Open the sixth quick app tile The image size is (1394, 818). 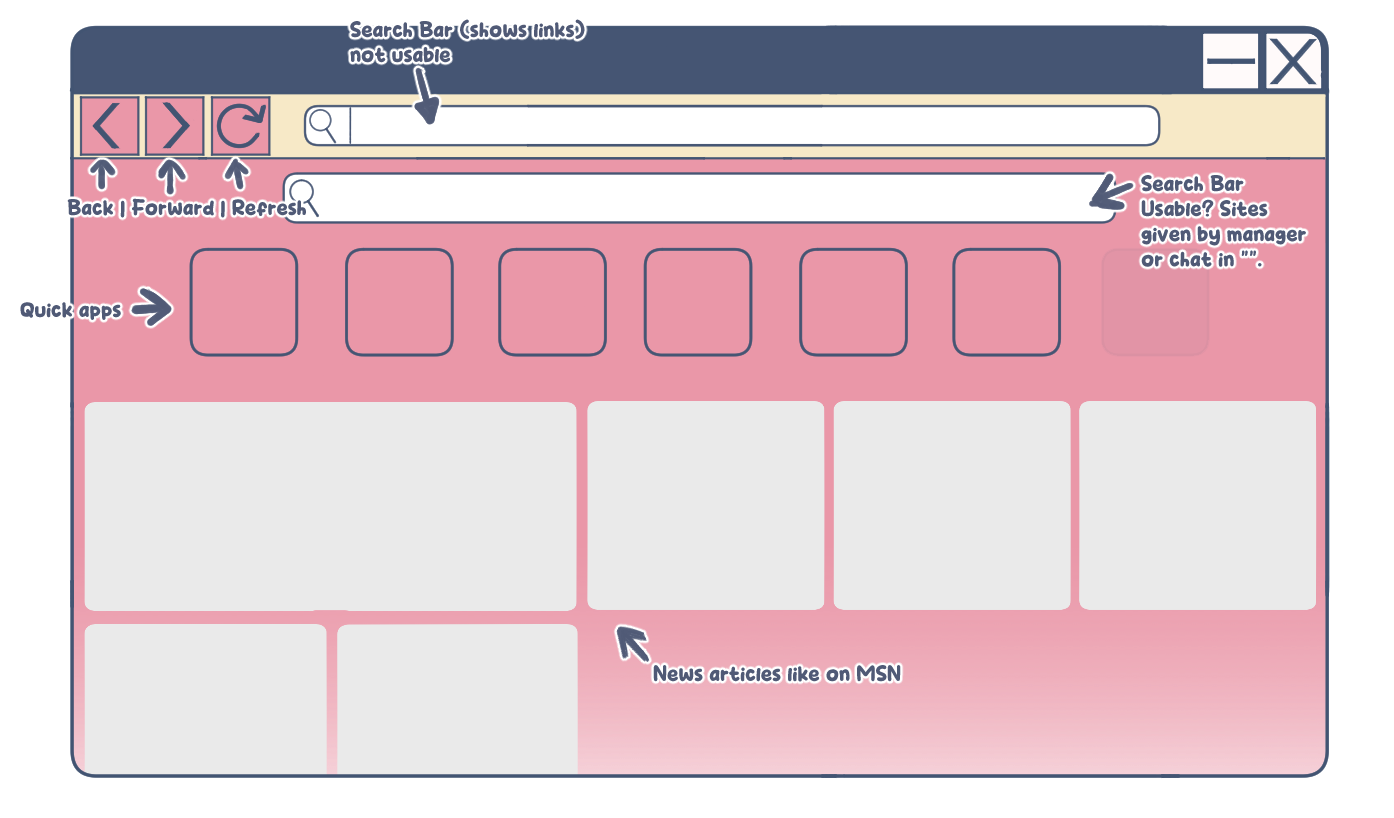[x=1006, y=302]
